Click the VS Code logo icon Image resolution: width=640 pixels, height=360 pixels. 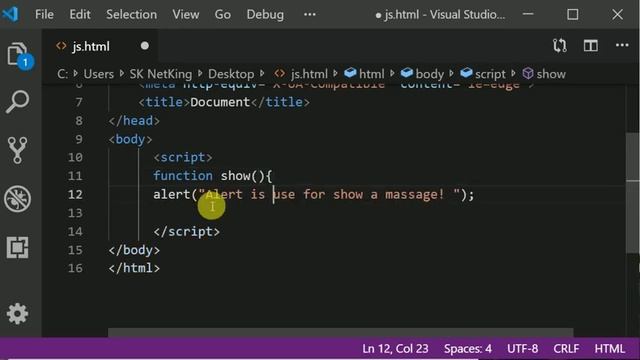[x=11, y=14]
